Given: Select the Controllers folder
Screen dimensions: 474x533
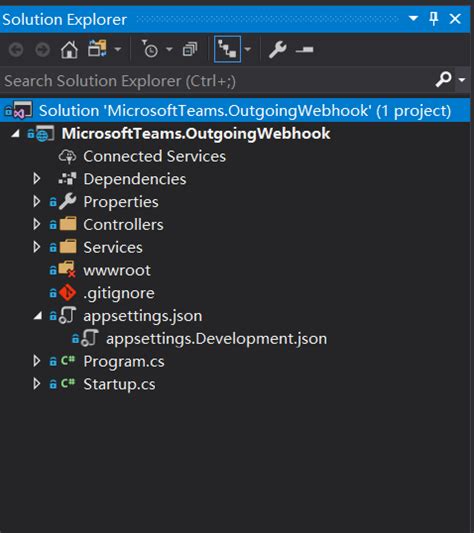Looking at the screenshot, I should 123,225.
